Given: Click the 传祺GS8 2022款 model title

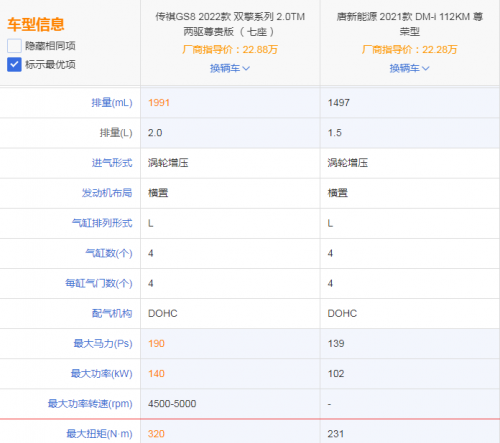Looking at the screenshot, I should (230, 24).
